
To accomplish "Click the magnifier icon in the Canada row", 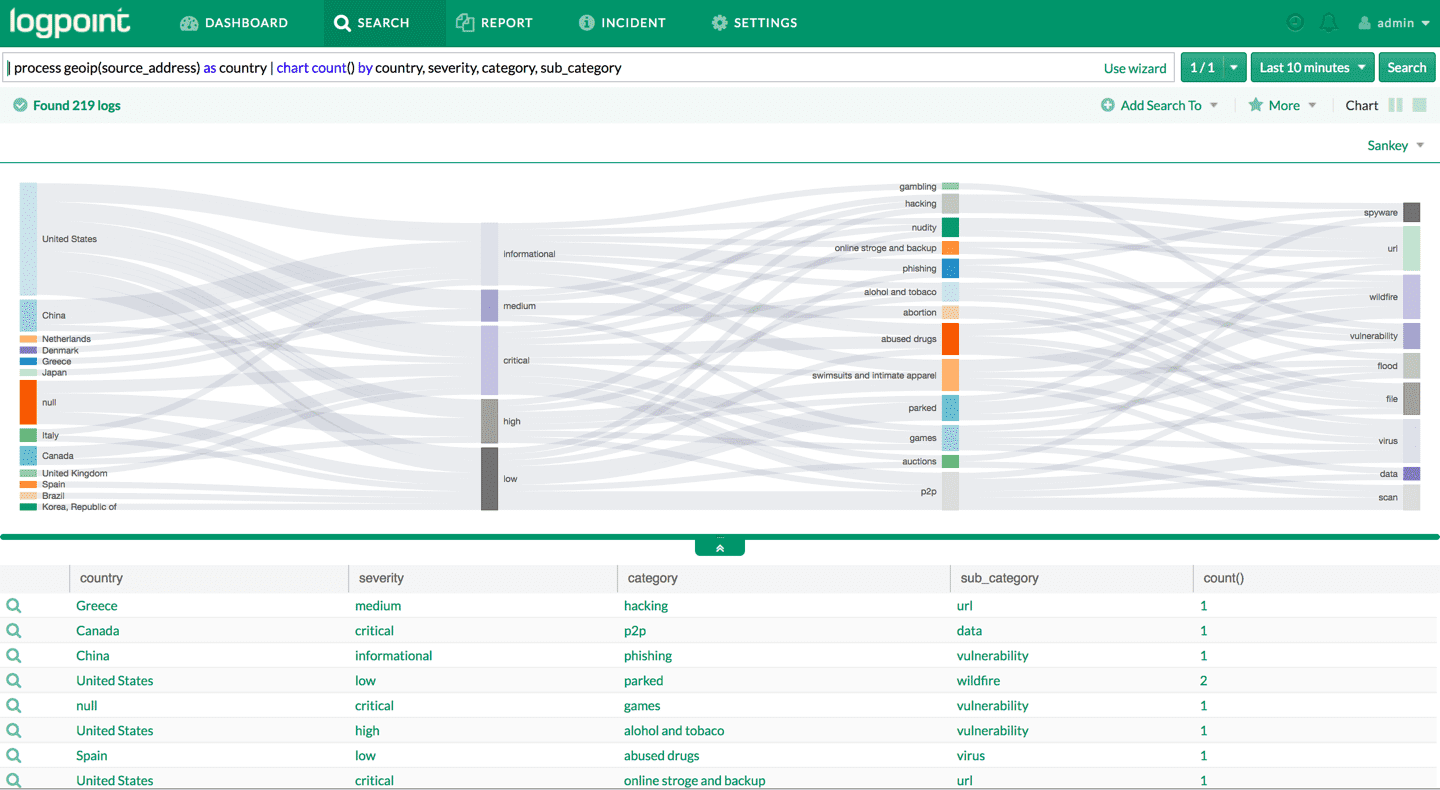I will (14, 631).
